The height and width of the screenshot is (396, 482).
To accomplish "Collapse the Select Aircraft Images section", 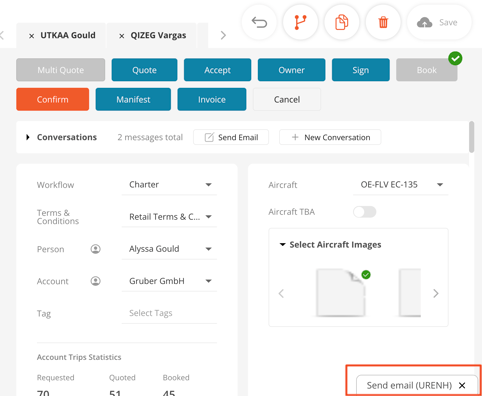I will pos(282,245).
